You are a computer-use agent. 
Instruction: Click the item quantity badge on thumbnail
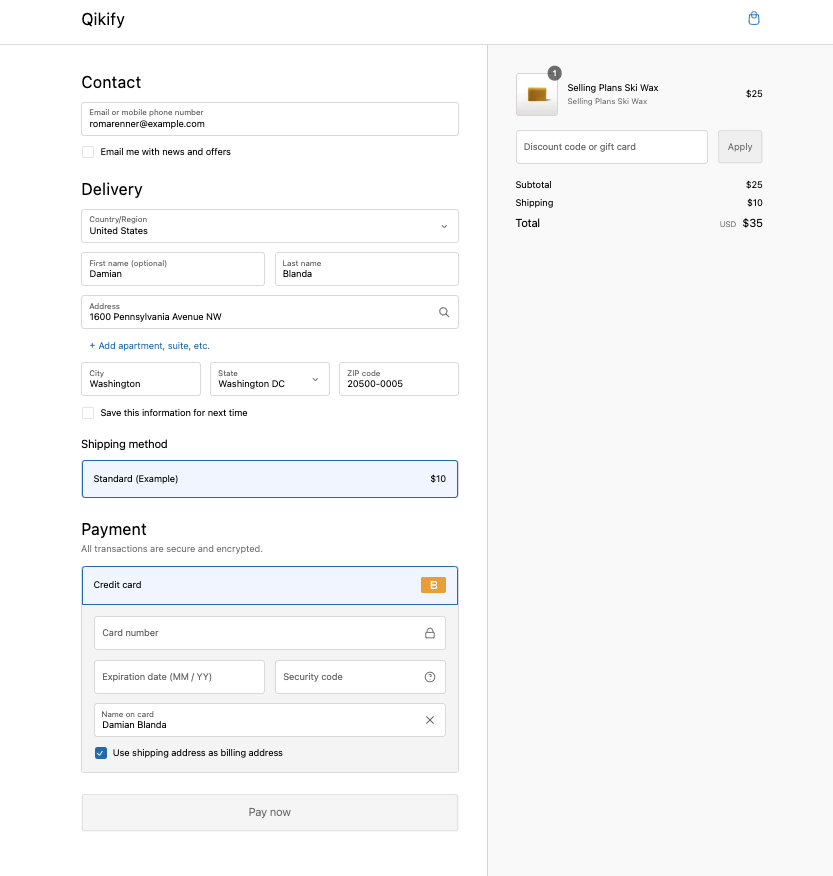(554, 73)
